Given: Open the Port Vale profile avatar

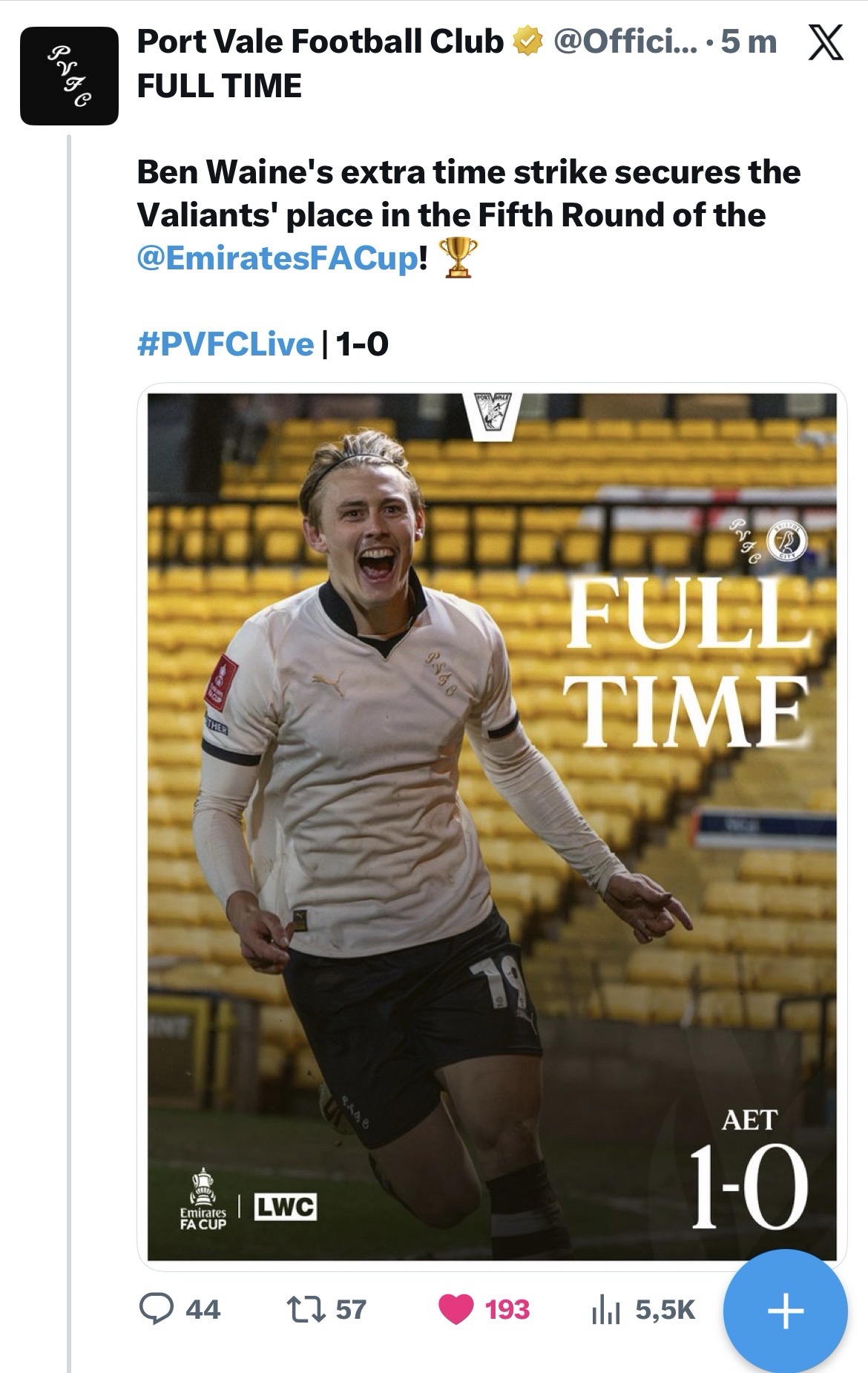Looking at the screenshot, I should tap(69, 76).
